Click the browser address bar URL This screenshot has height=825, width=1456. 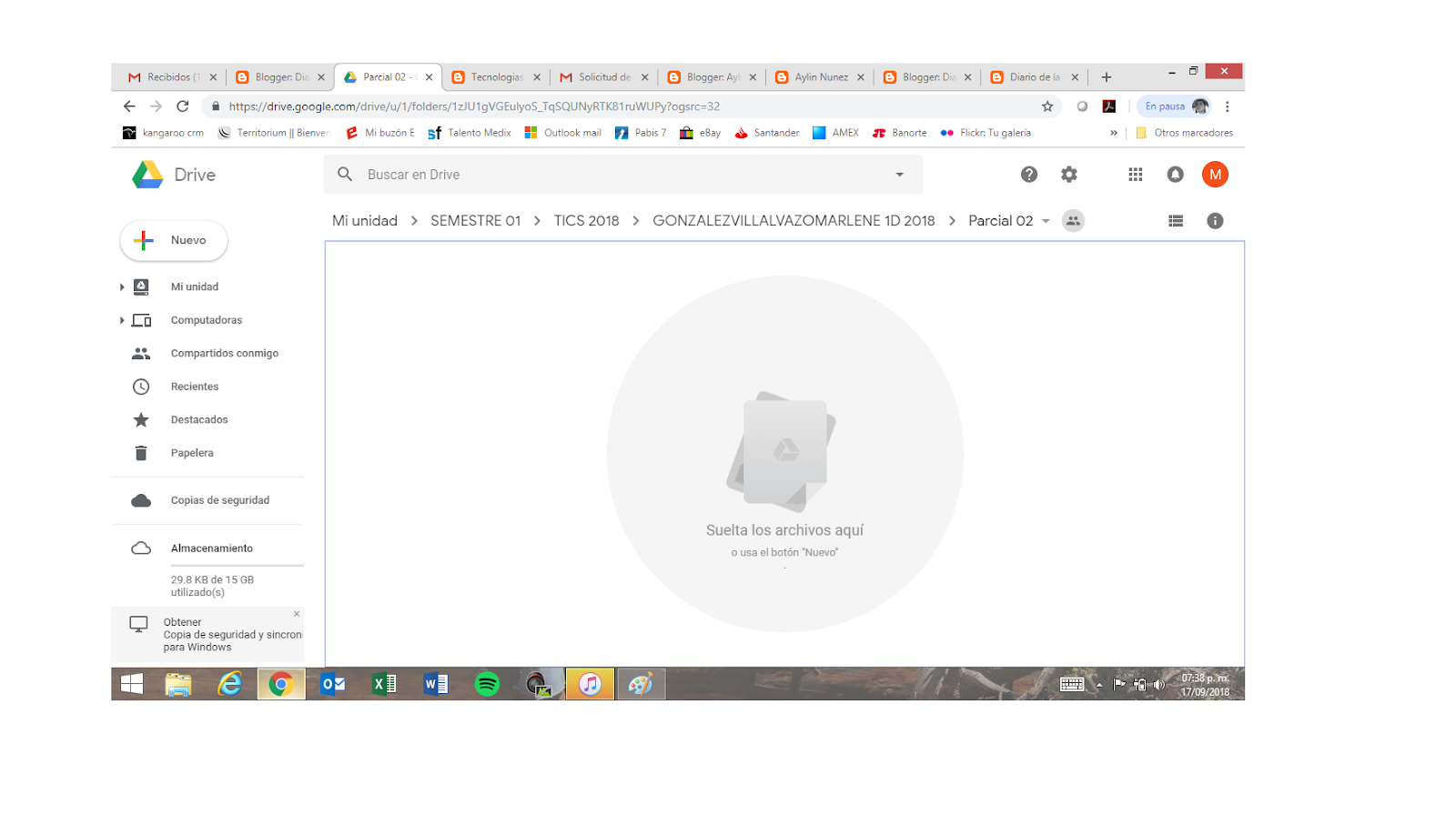(474, 106)
